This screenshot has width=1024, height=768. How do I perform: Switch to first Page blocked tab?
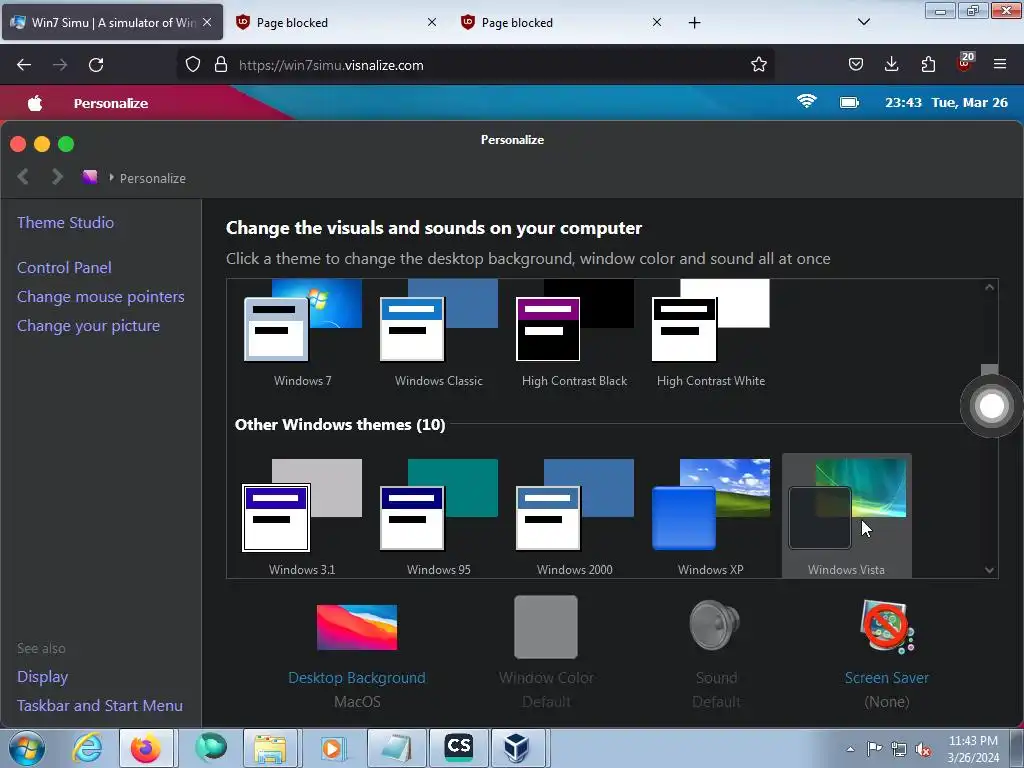tap(336, 22)
